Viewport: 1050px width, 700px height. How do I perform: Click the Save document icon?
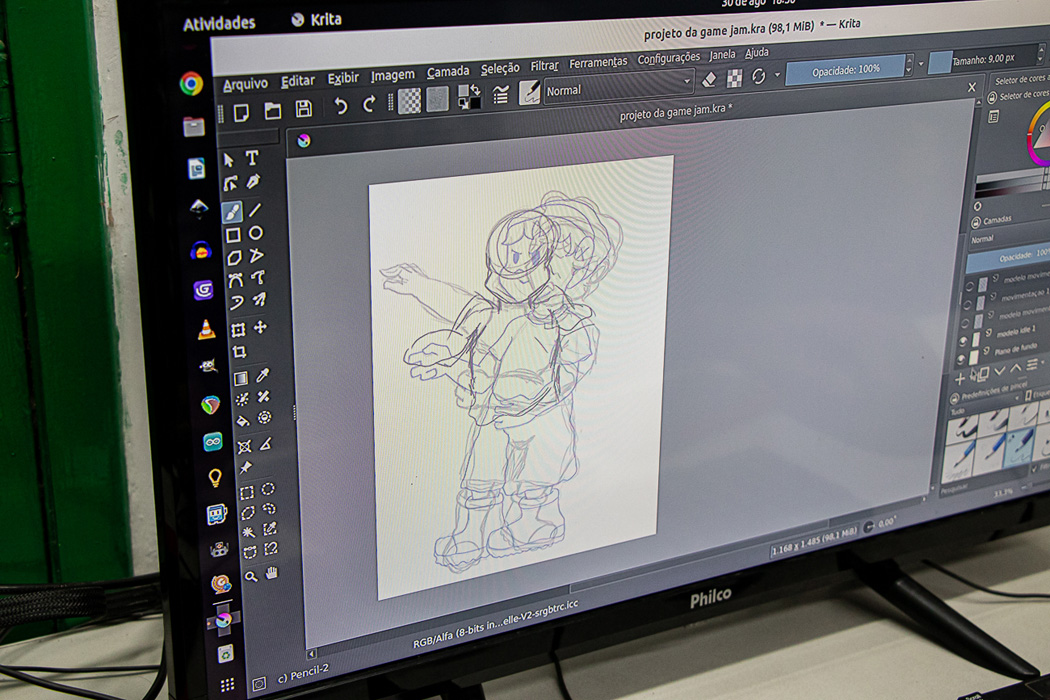coord(304,109)
